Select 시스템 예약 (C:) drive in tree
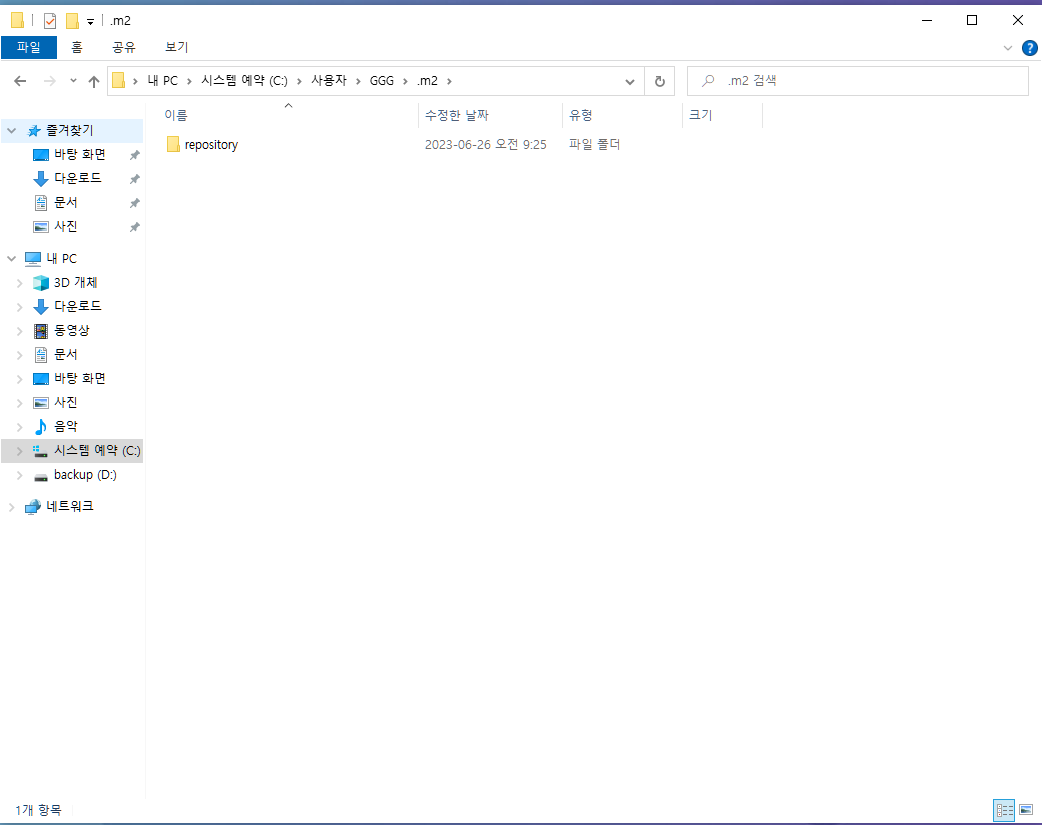Viewport: 1042px width, 825px height. (96, 451)
